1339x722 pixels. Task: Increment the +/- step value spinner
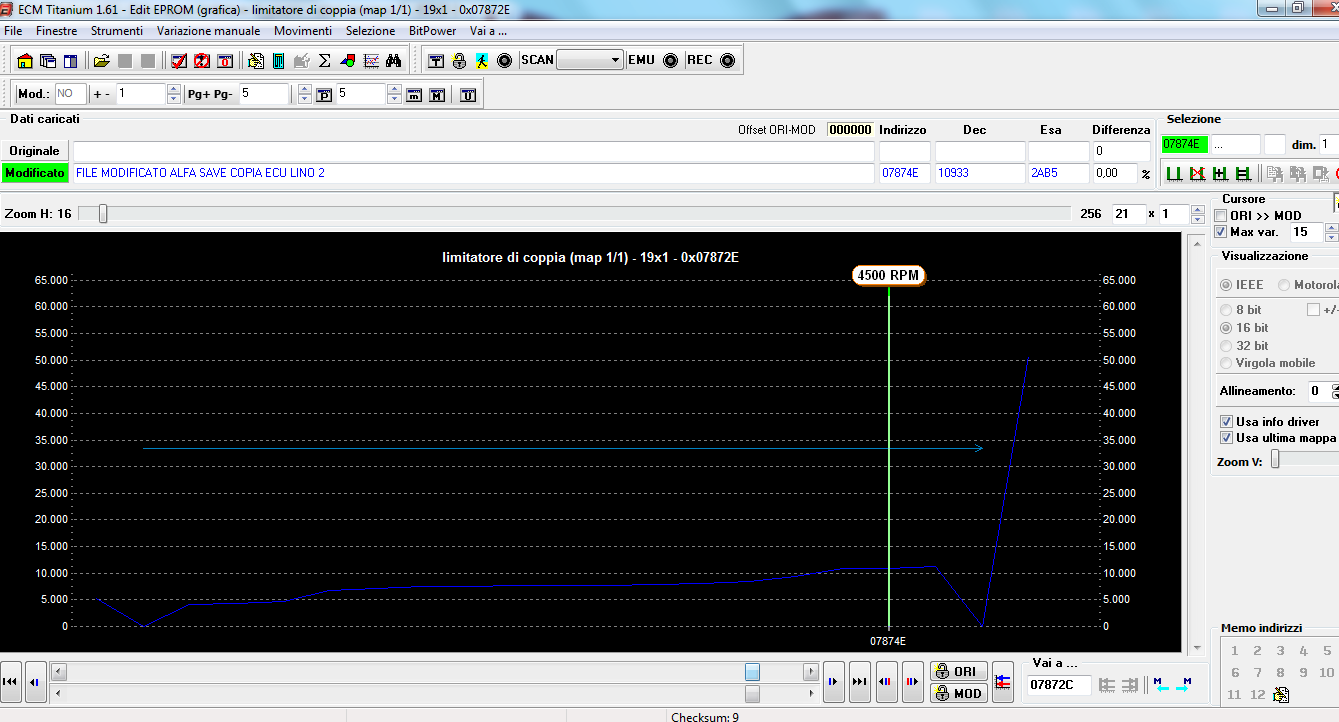pos(174,90)
